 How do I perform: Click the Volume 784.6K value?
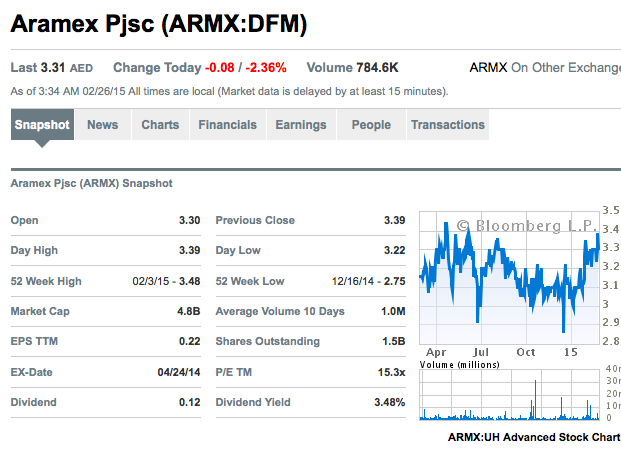point(377,68)
